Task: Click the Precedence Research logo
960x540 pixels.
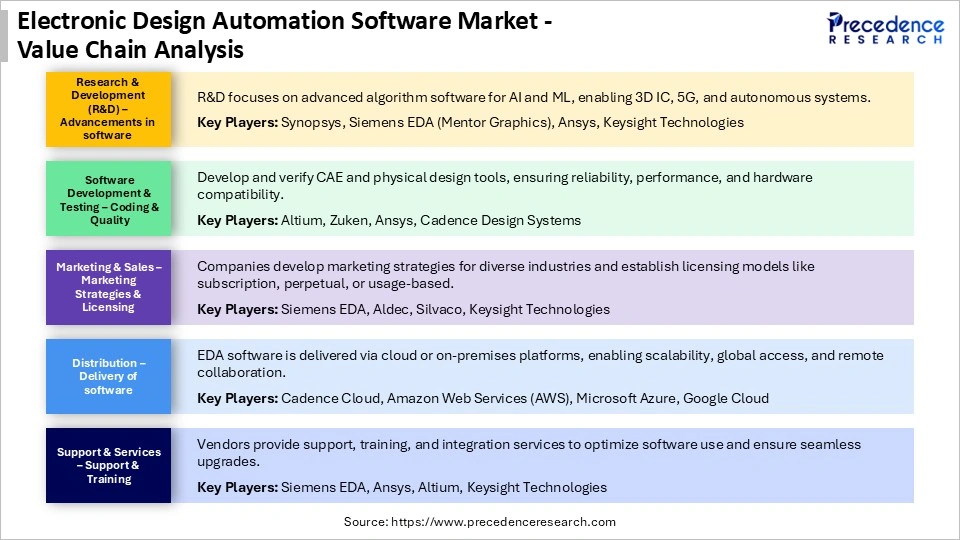Action: (x=885, y=29)
